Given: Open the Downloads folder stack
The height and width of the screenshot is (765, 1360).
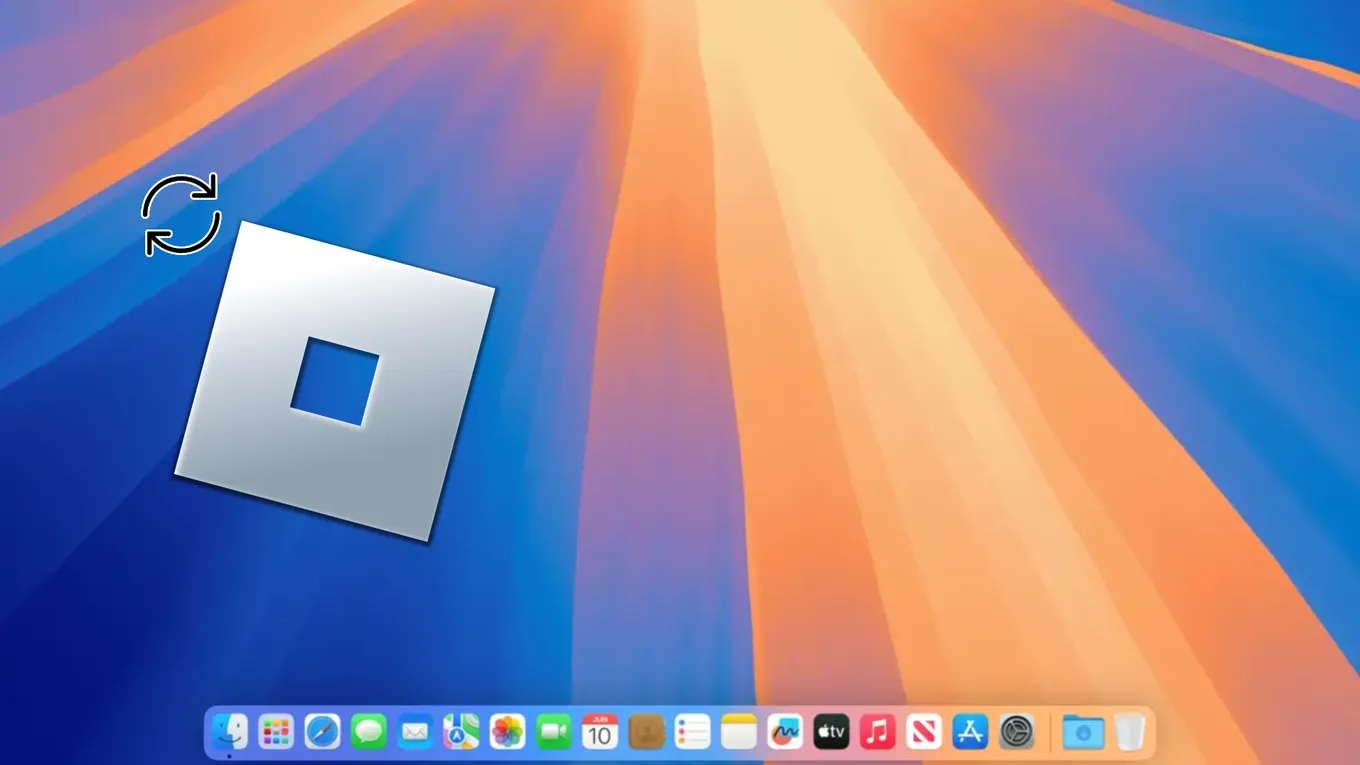Looking at the screenshot, I should tap(1083, 732).
